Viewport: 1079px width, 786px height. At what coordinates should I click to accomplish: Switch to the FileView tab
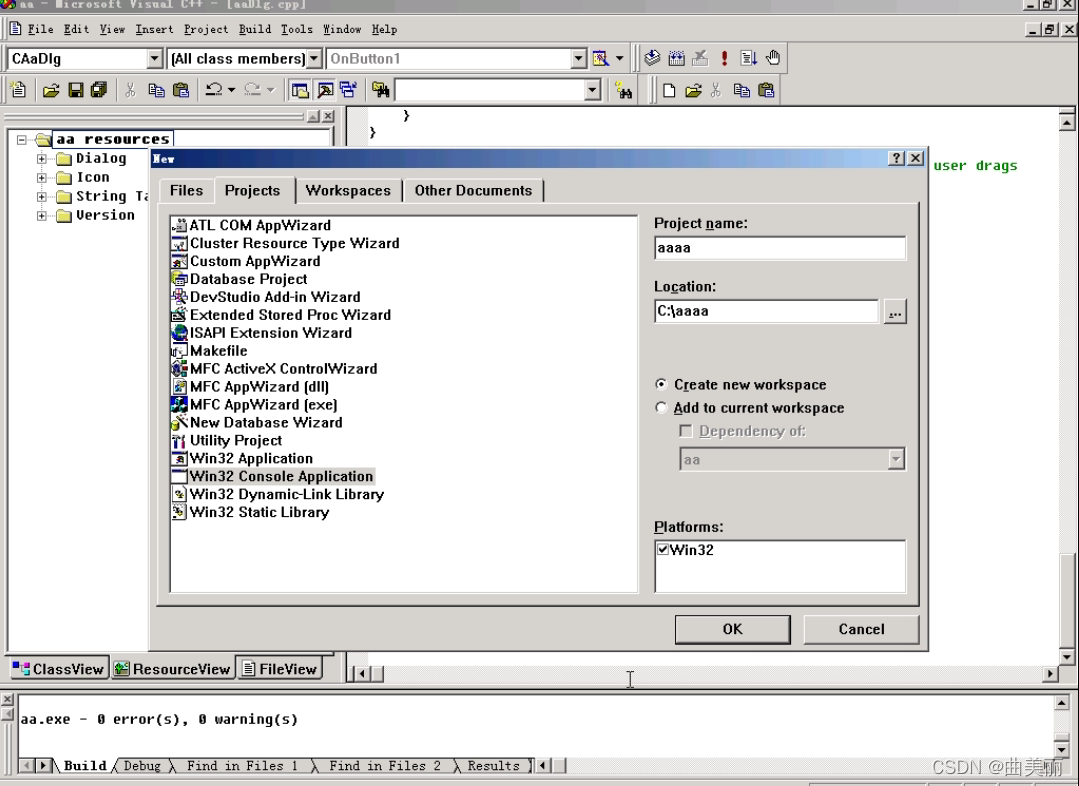pos(280,669)
